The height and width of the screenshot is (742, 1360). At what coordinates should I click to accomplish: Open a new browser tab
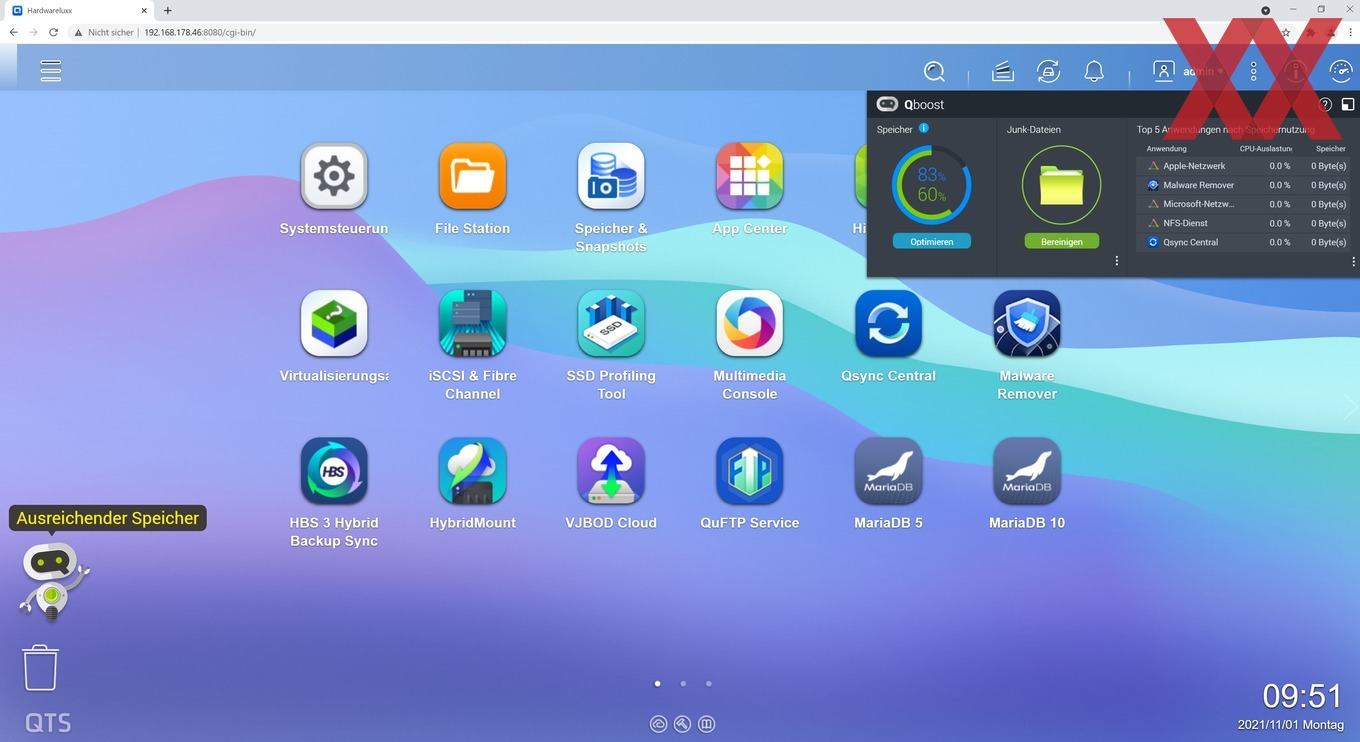[x=167, y=10]
